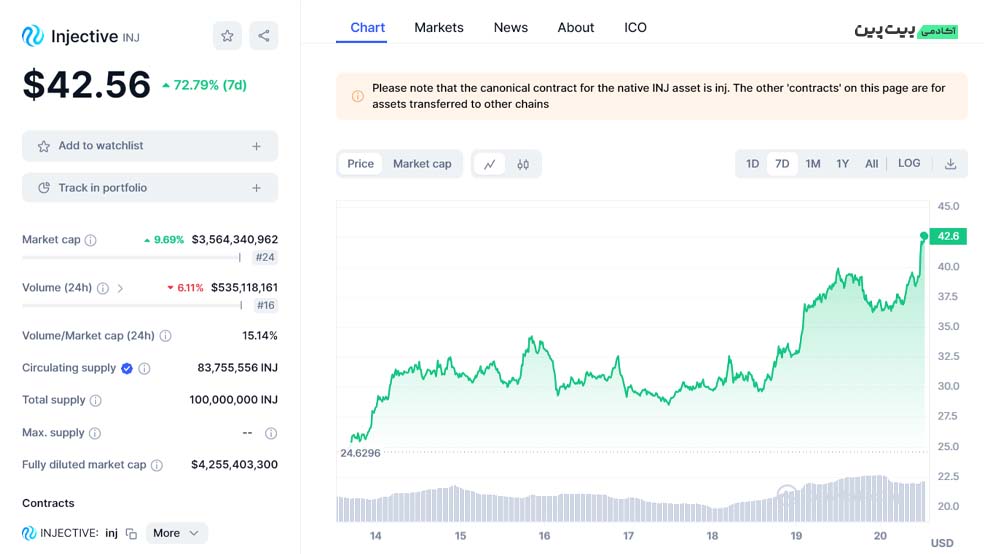Switch to the candlestick chart icon
Image resolution: width=984 pixels, height=554 pixels.
(523, 164)
